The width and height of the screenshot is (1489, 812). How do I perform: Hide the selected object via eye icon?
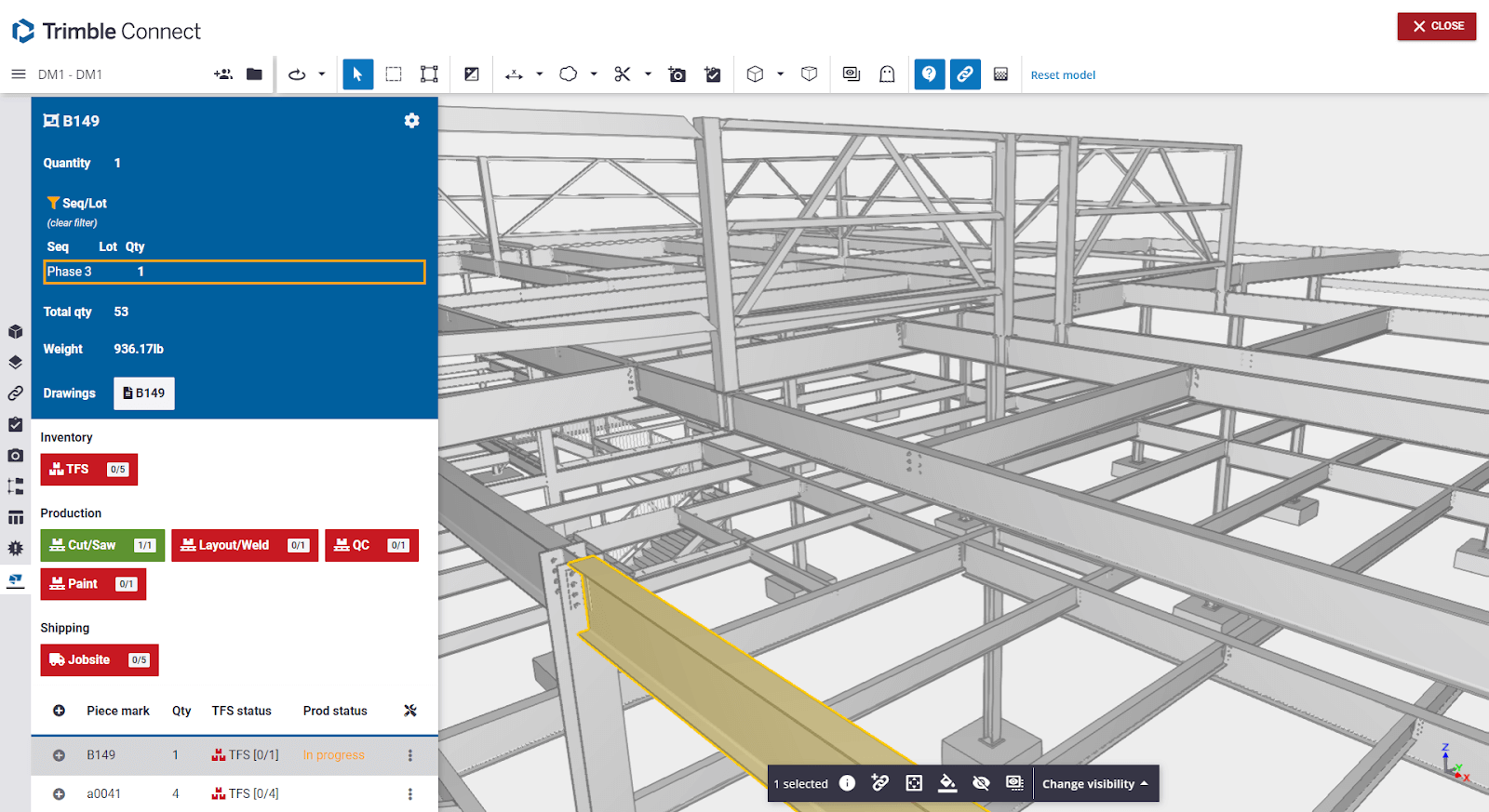(981, 783)
